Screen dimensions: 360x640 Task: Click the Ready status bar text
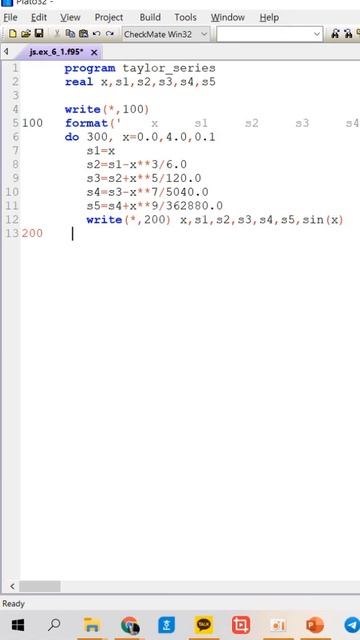click(13, 604)
